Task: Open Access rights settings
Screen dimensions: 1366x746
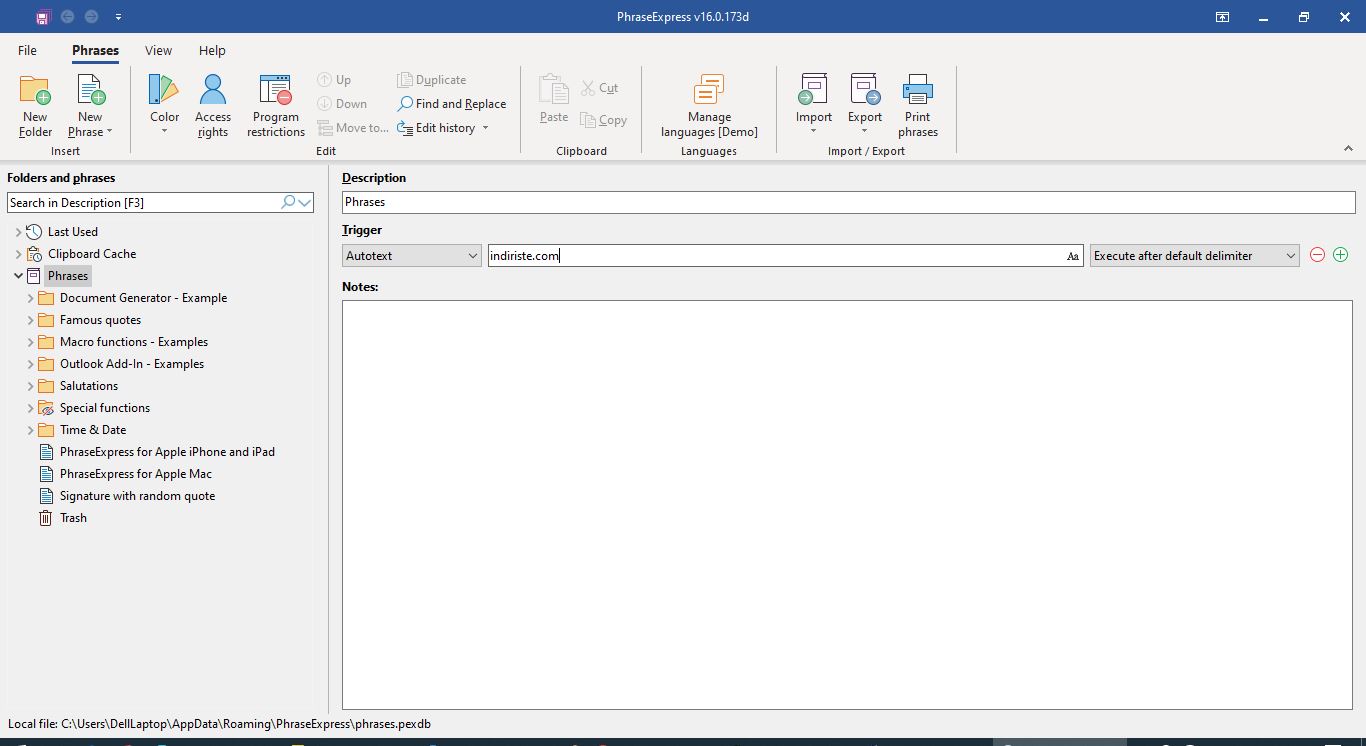Action: 212,105
